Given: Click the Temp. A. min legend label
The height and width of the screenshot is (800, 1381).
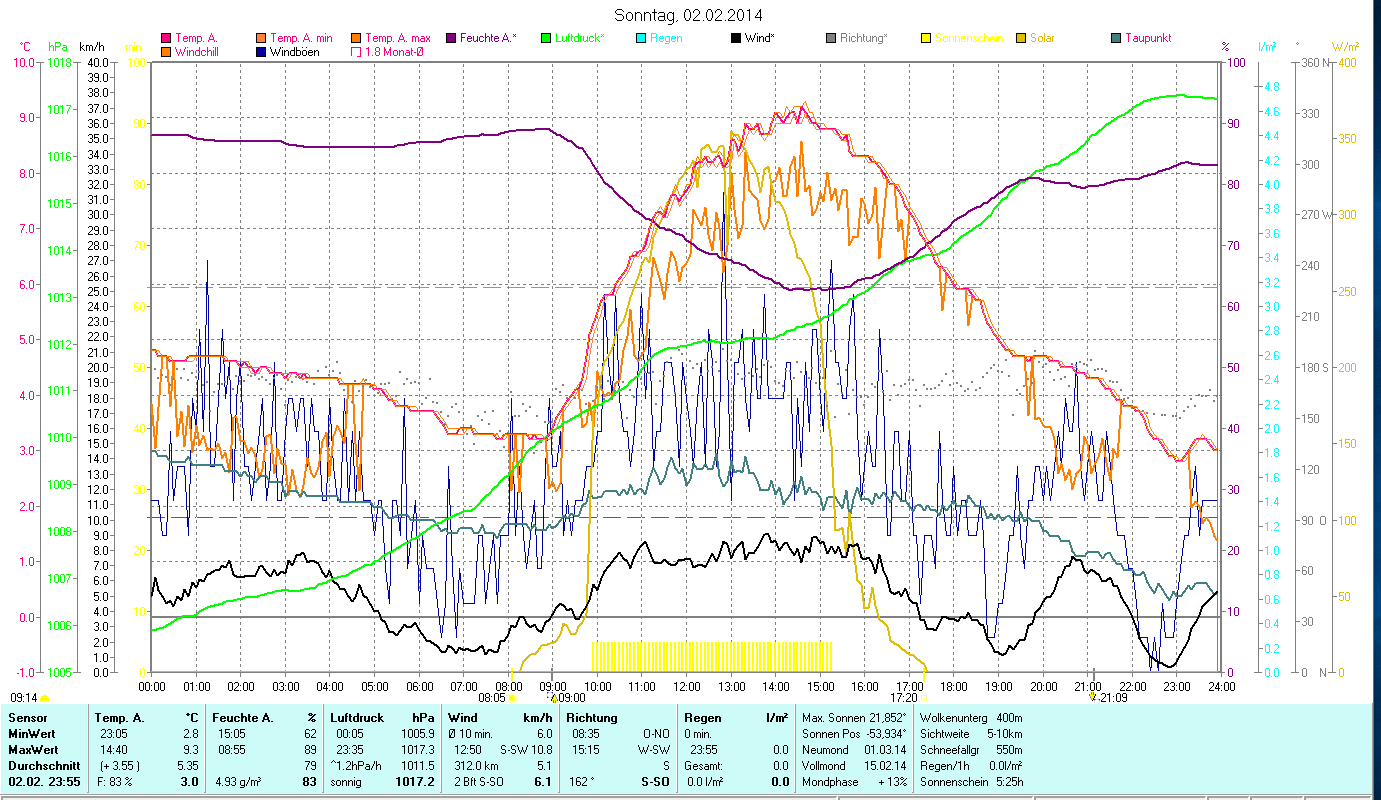Looking at the screenshot, I should [302, 38].
